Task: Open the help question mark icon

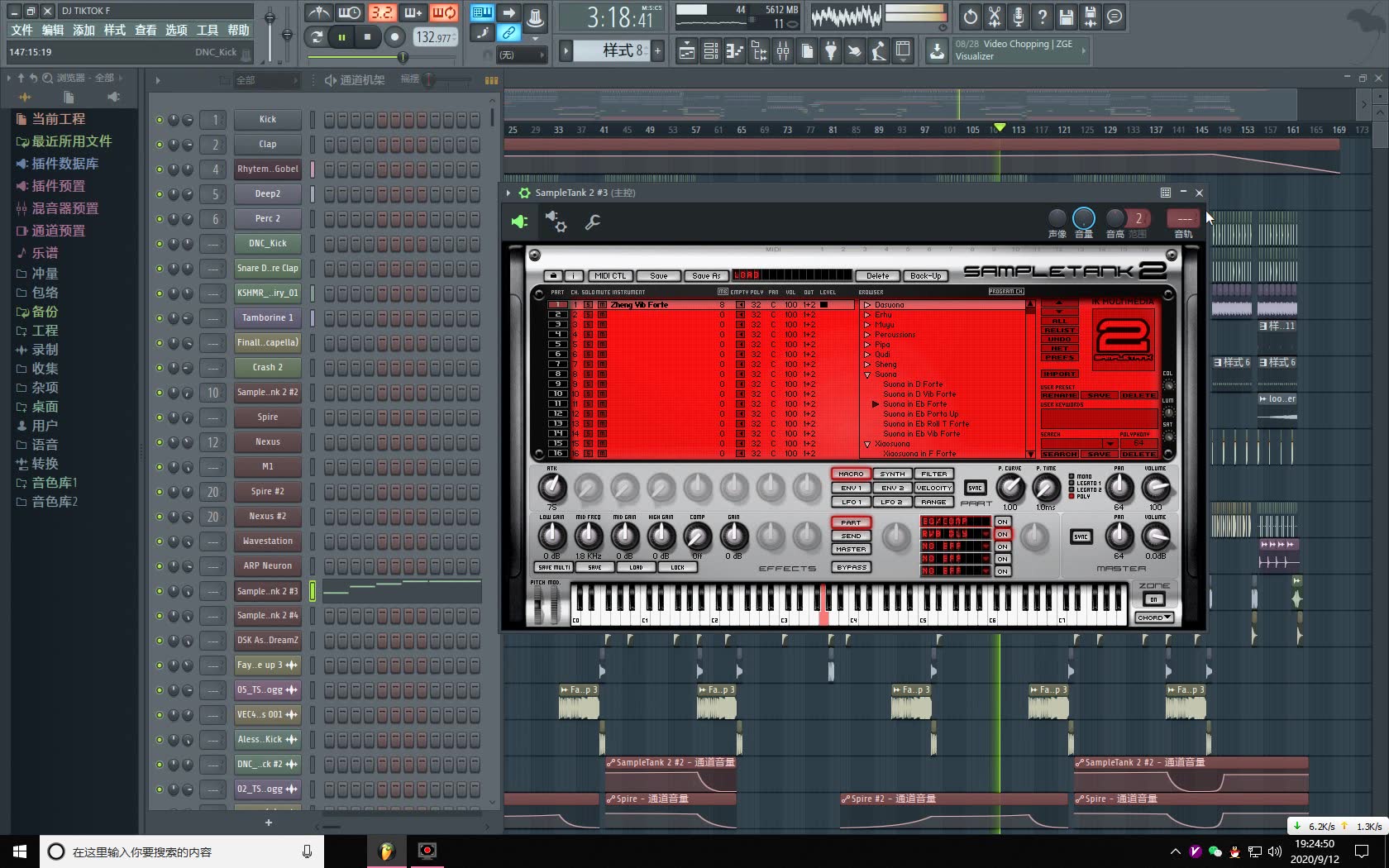Action: 1043,17
